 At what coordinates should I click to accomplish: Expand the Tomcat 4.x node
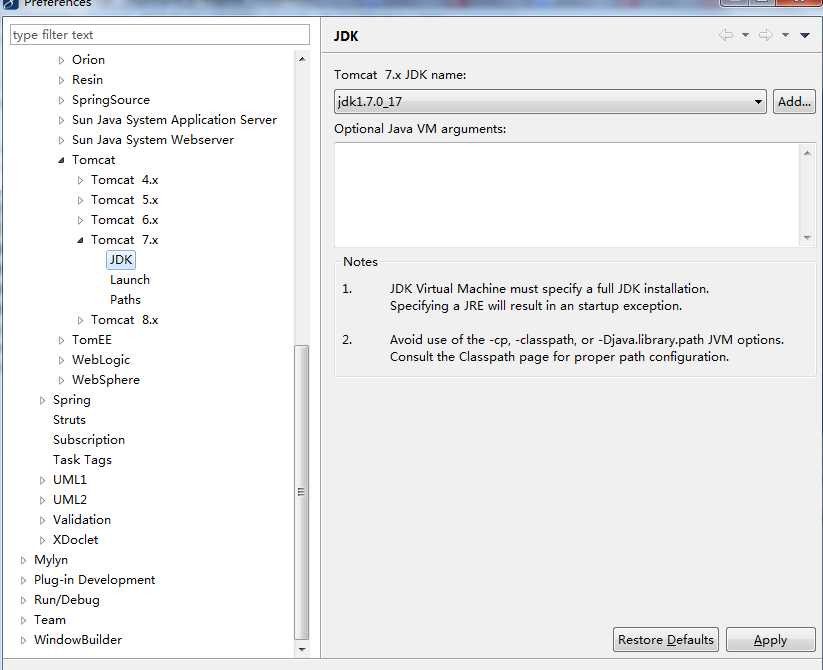pos(80,180)
